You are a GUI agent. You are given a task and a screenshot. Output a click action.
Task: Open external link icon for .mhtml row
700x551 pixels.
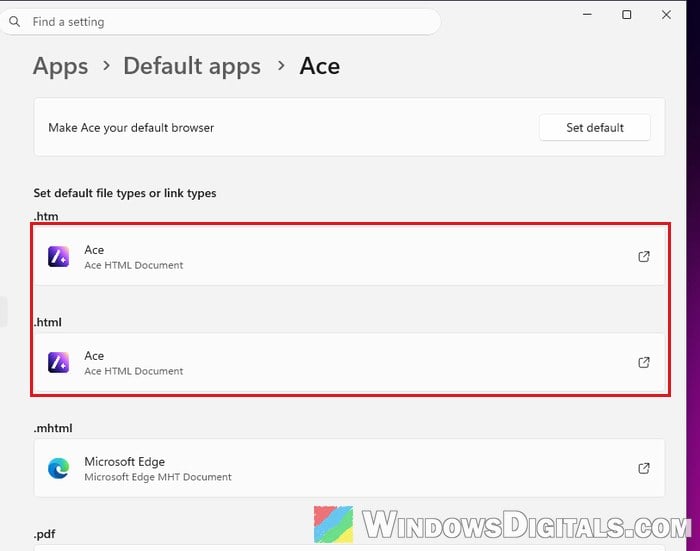point(644,468)
